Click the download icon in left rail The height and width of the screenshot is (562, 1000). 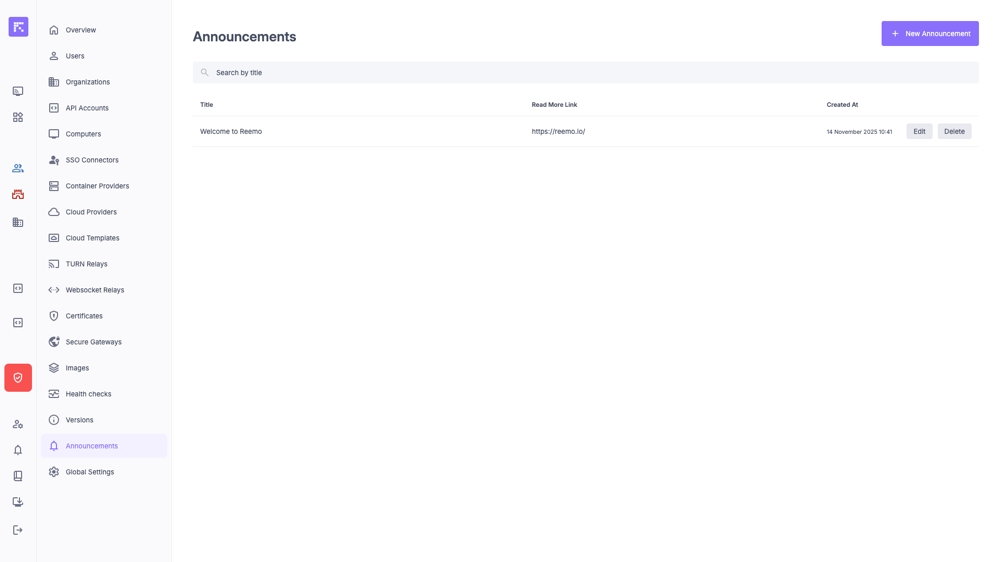(x=18, y=502)
